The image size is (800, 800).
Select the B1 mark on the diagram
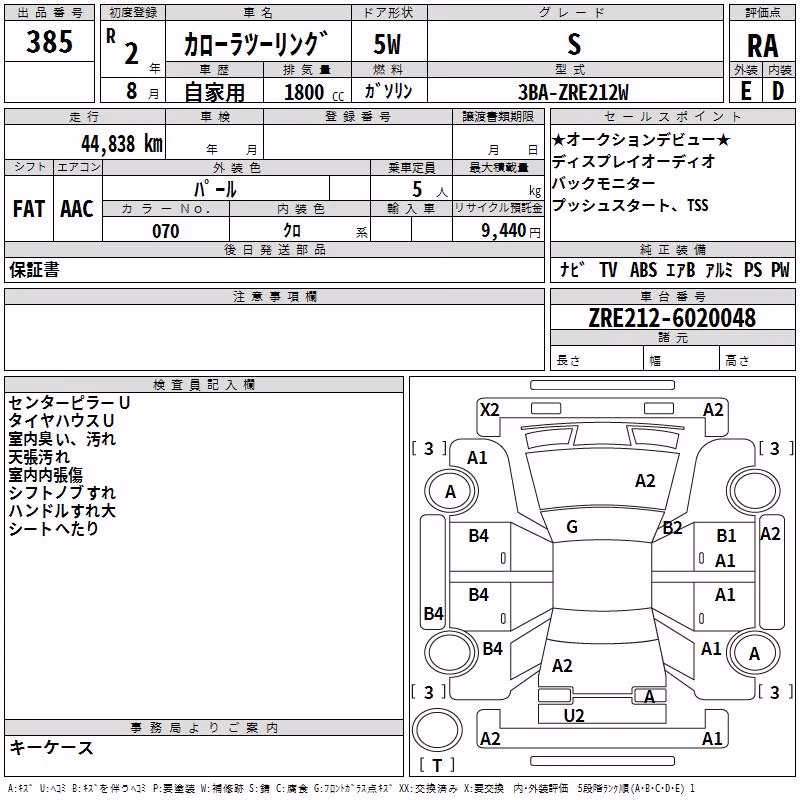click(x=726, y=535)
